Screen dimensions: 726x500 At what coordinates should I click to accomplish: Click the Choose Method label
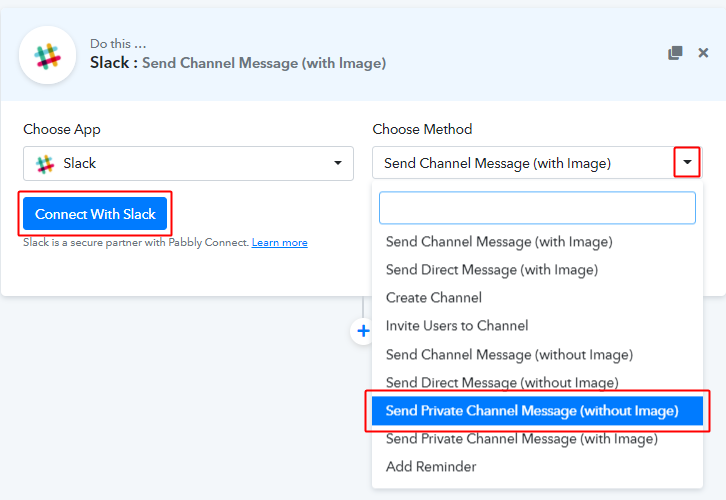(422, 129)
